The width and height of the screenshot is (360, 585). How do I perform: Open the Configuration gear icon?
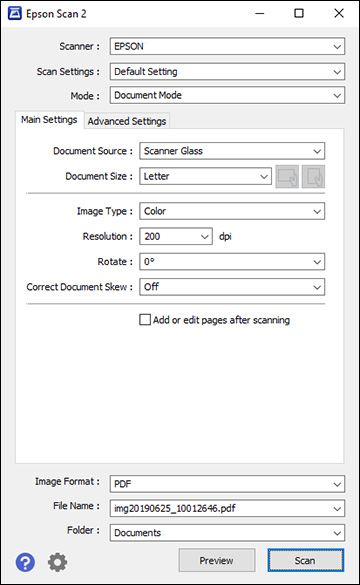(57, 562)
